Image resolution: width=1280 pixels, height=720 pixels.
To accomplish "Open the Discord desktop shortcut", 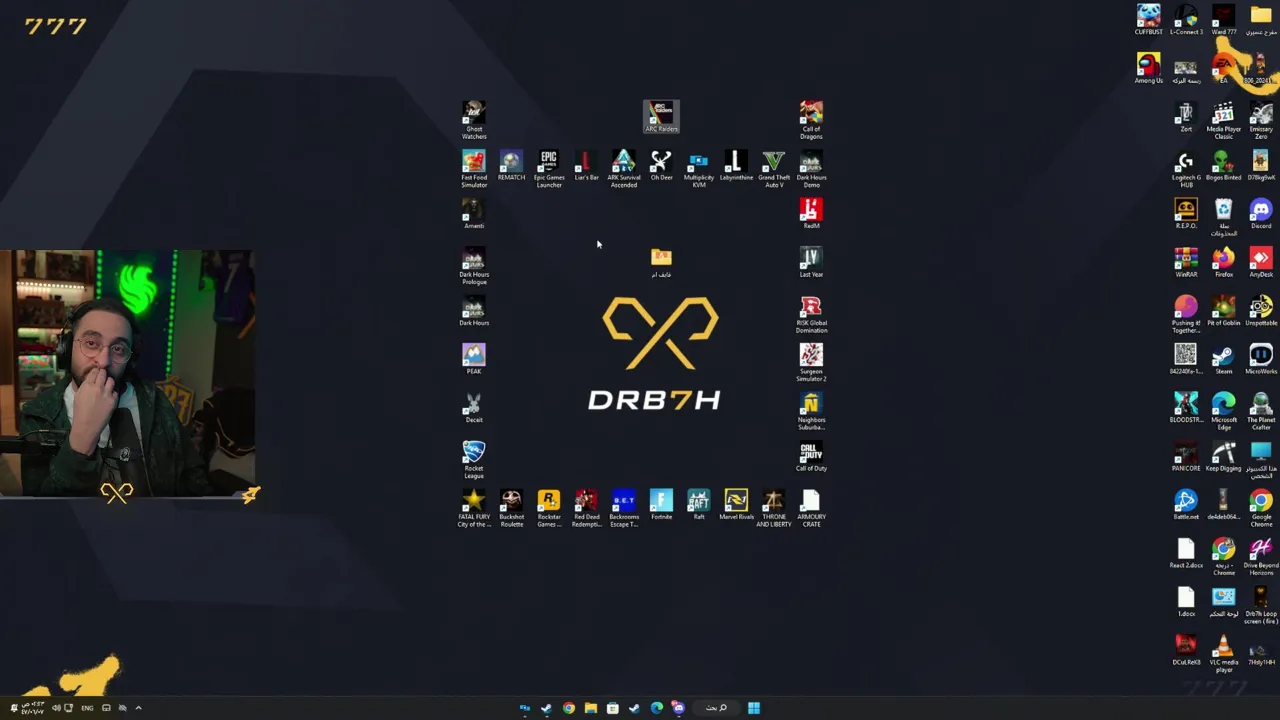I will point(1261,214).
